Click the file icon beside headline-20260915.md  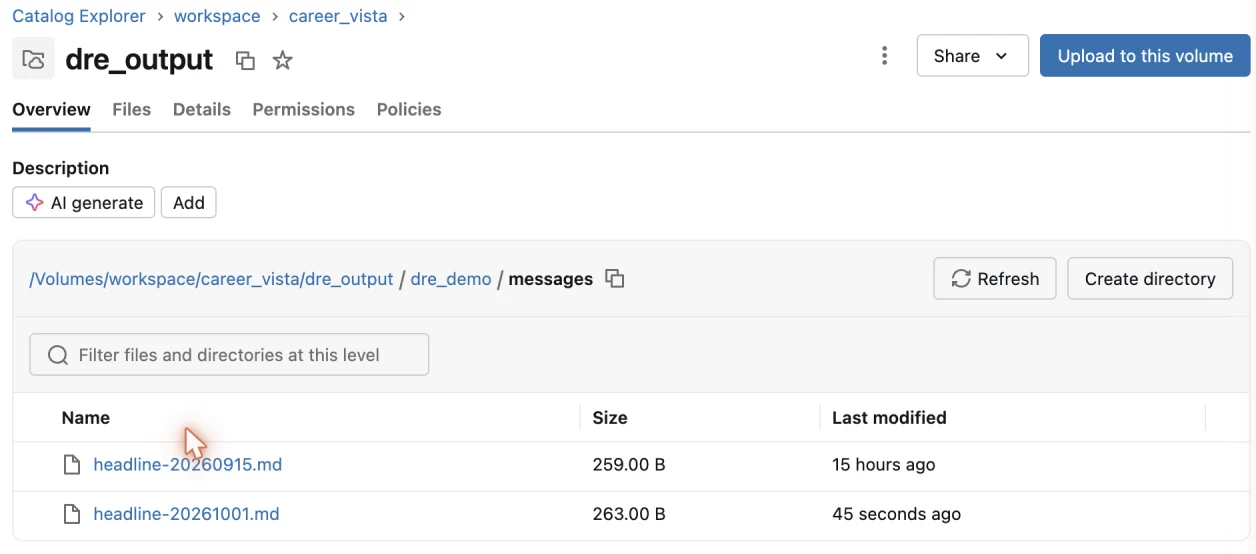click(71, 465)
